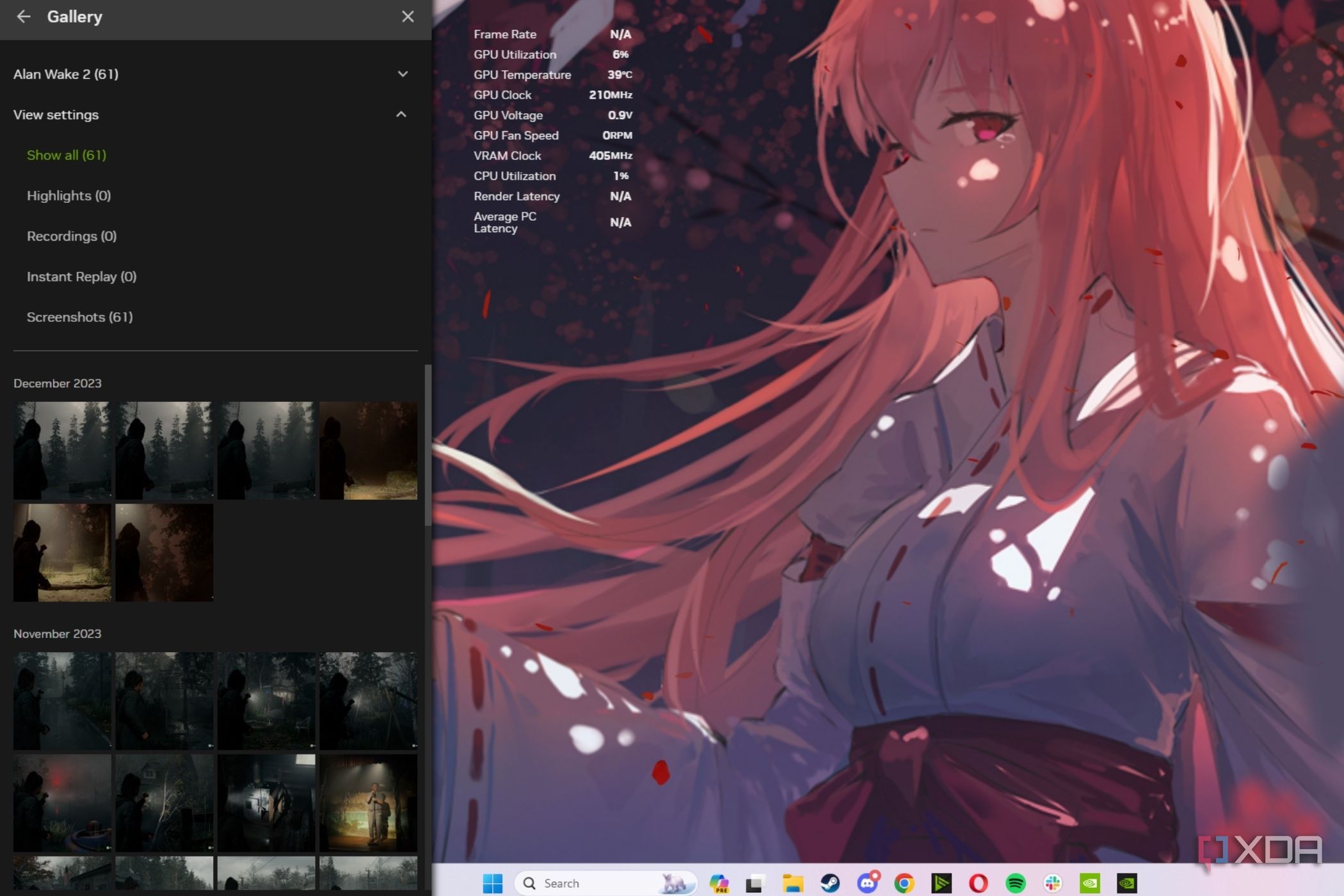Screen dimensions: 1344x896
Task: Open Steam from the taskbar
Action: (x=830, y=883)
